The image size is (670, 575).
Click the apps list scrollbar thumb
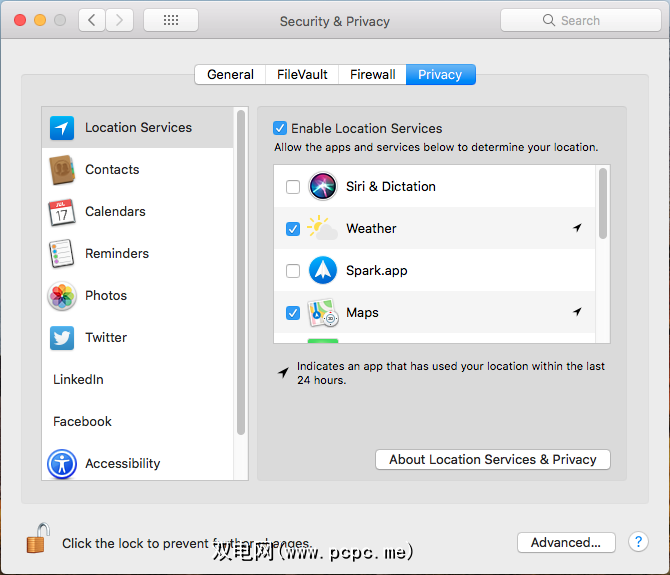coord(603,203)
